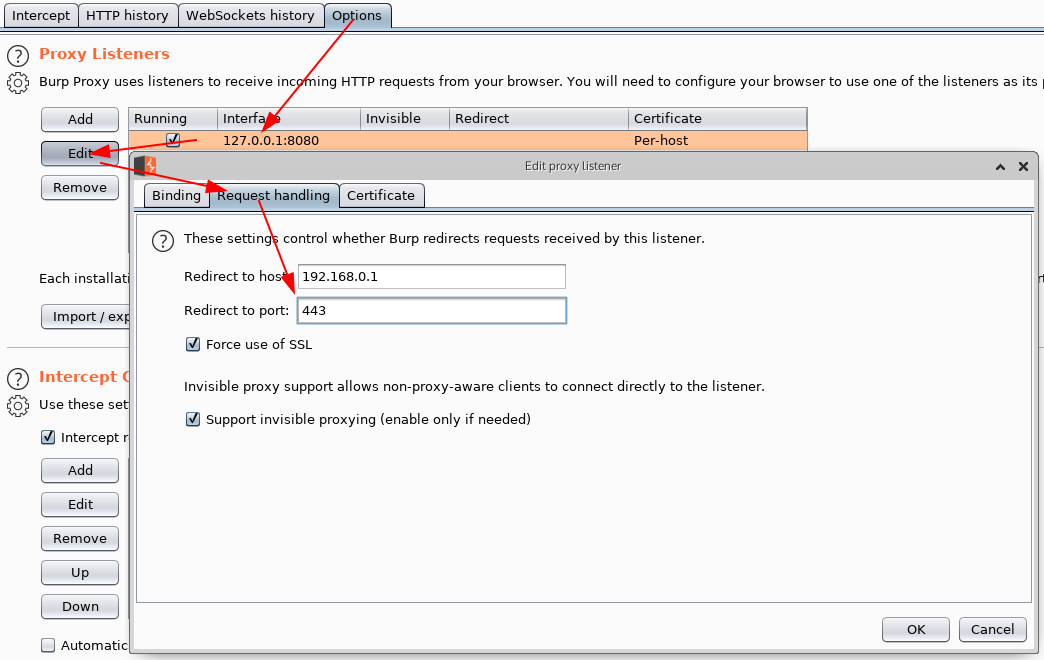Open the Intercept section gear settings icon
The height and width of the screenshot is (660, 1044).
point(18,406)
